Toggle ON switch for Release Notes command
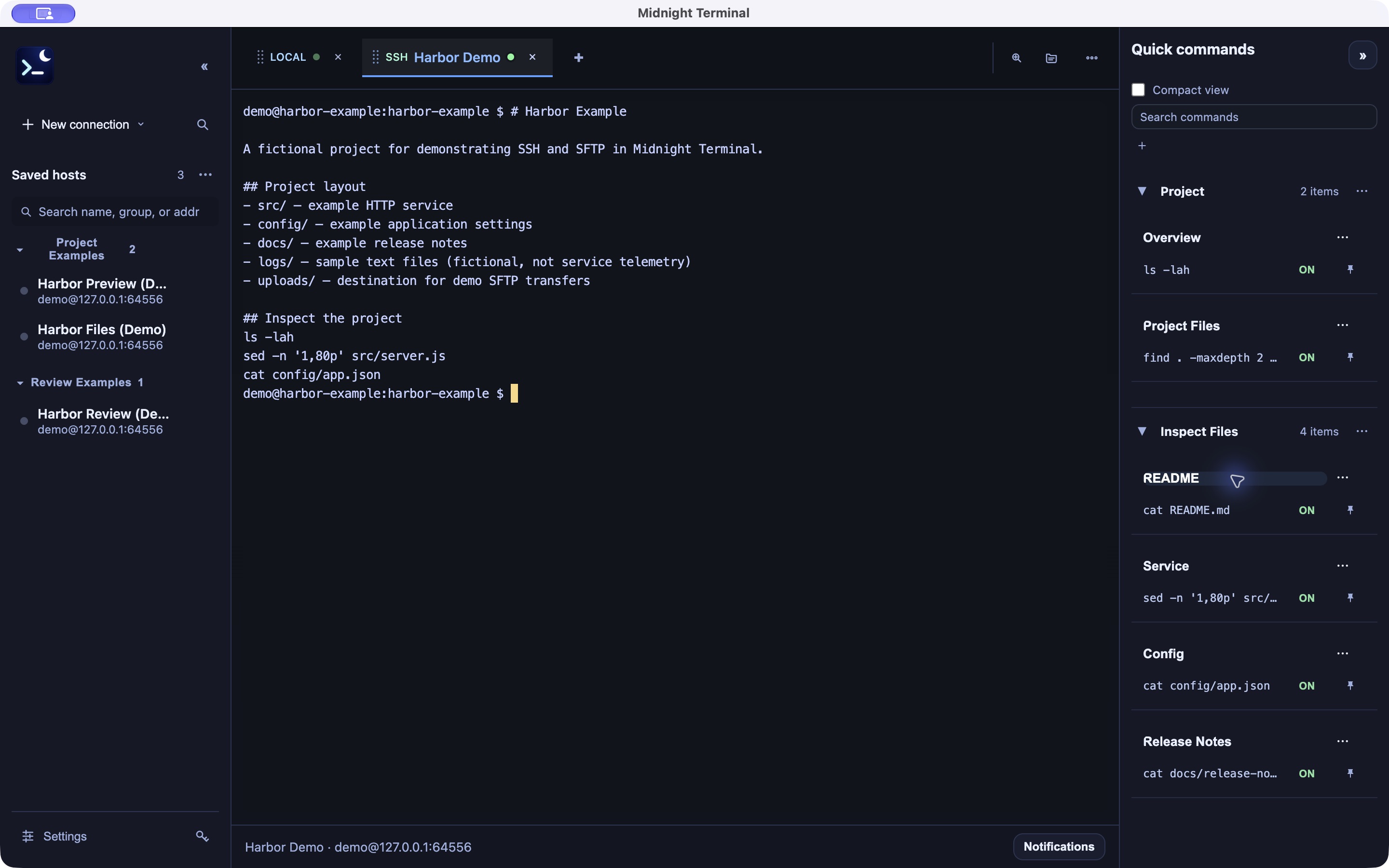This screenshot has height=868, width=1389. pos(1307,773)
